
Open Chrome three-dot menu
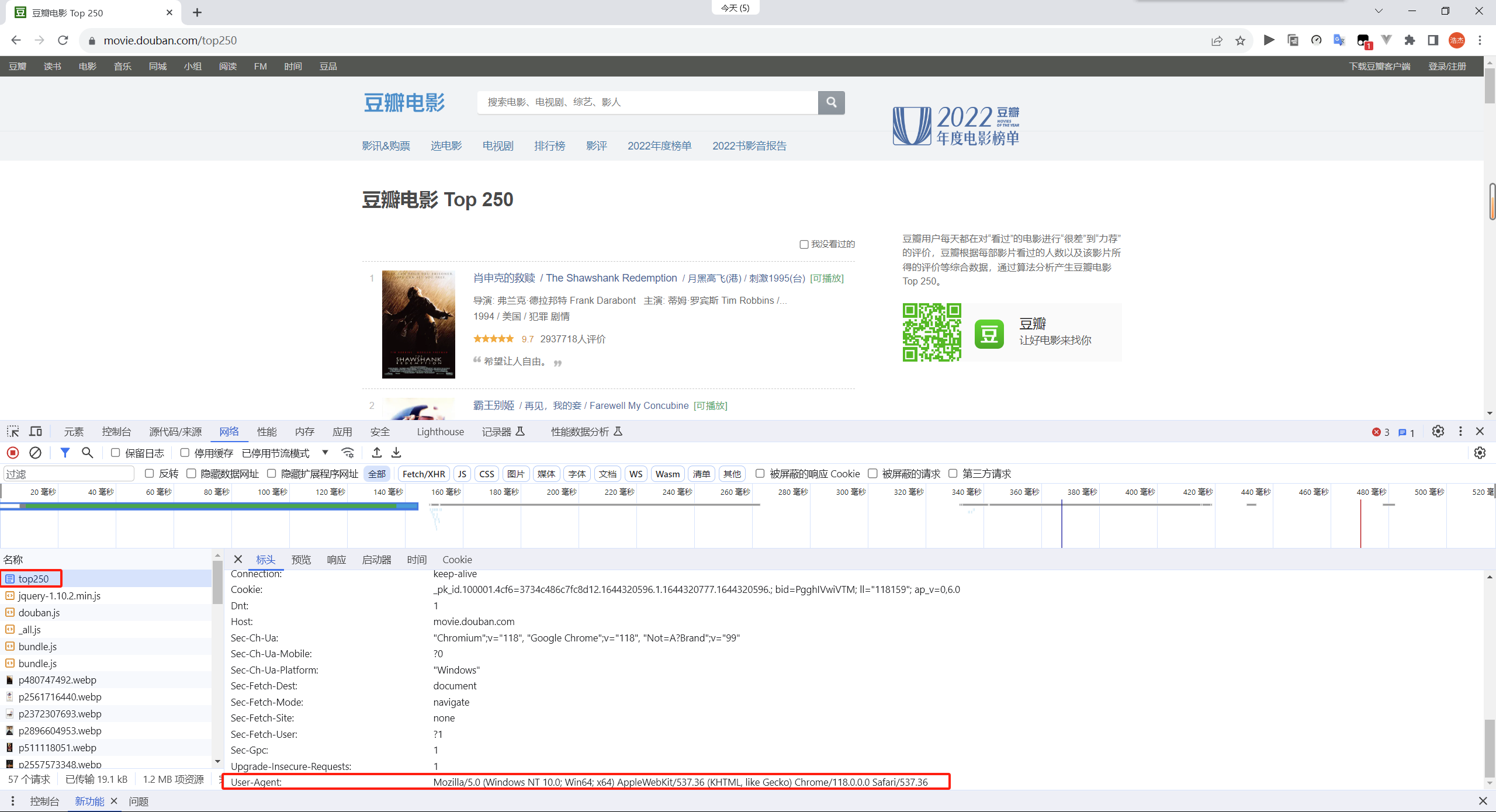tap(1480, 40)
